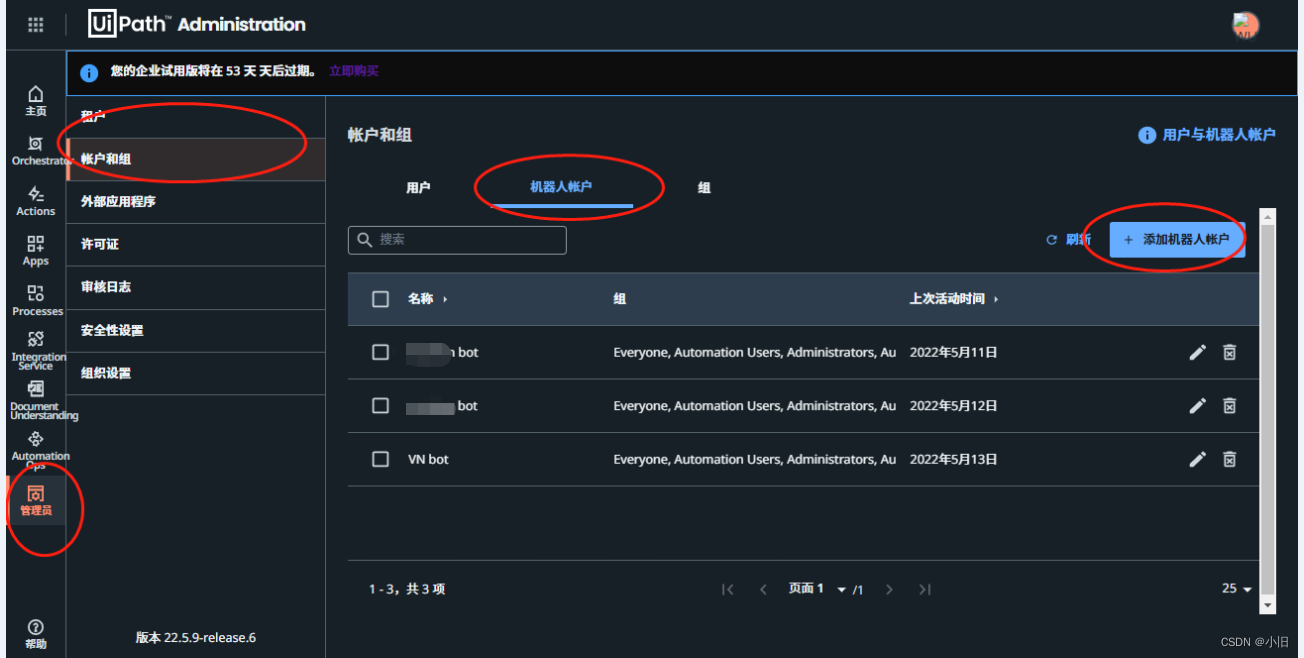Check the box for VN bot
This screenshot has height=658, width=1304.
tap(380, 459)
